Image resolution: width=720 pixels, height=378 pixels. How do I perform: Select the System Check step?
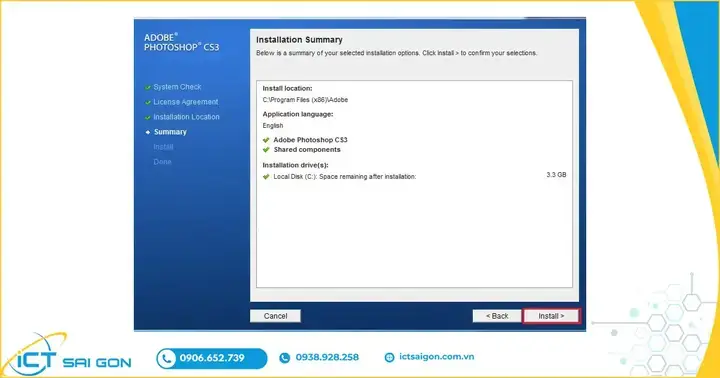coord(177,87)
